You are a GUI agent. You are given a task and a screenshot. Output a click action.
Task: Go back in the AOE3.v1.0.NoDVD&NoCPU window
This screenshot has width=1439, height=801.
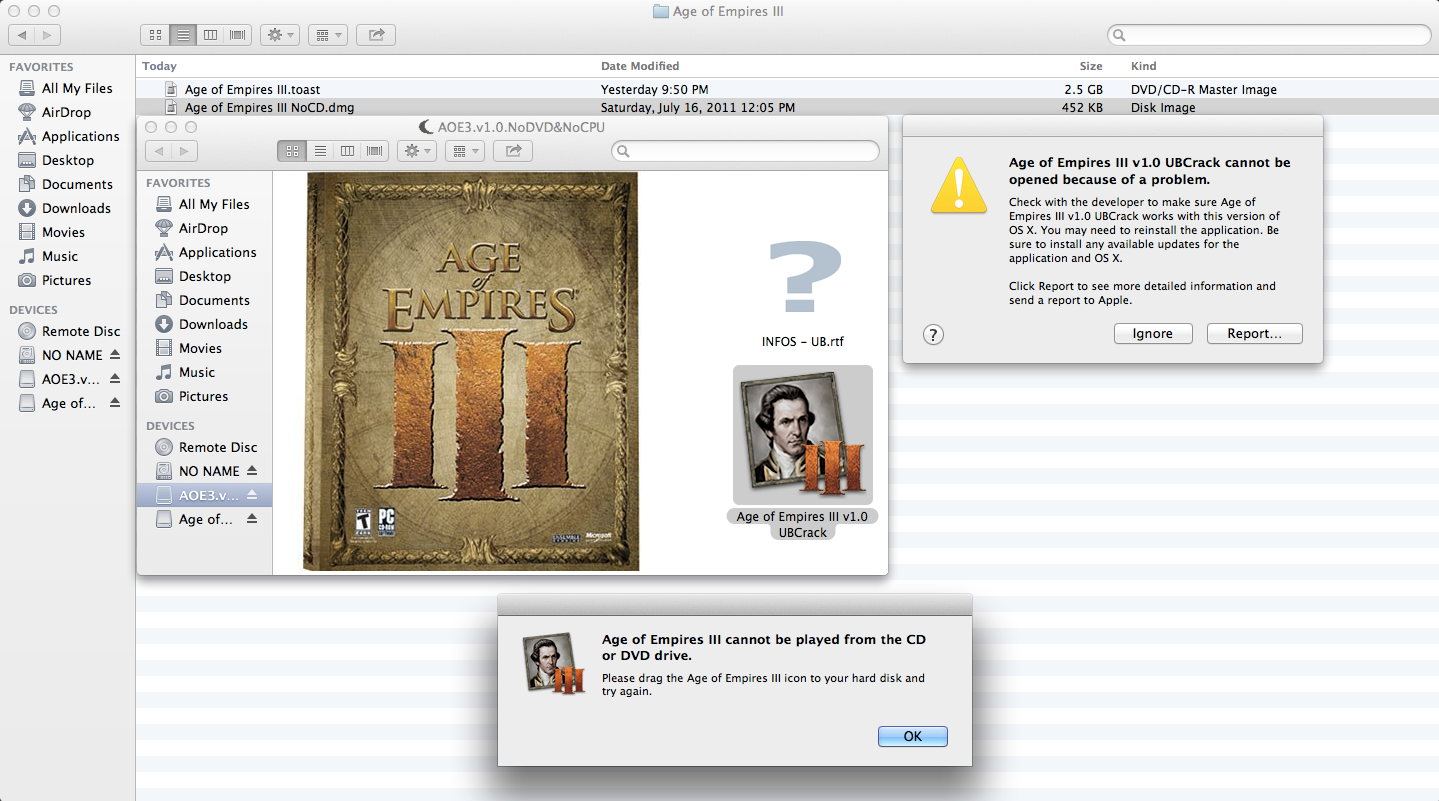159,151
